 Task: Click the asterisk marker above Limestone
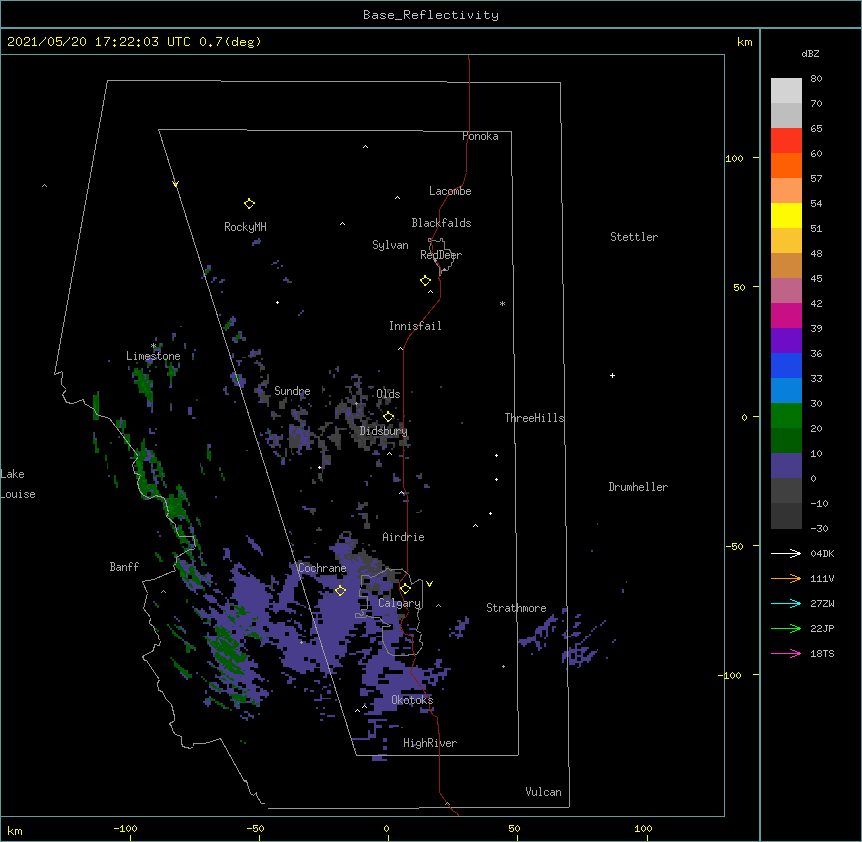click(x=153, y=346)
